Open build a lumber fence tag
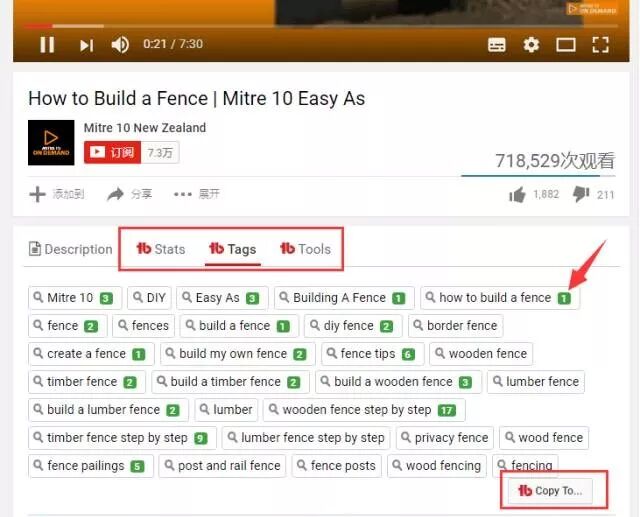The image size is (640, 517). (x=109, y=410)
